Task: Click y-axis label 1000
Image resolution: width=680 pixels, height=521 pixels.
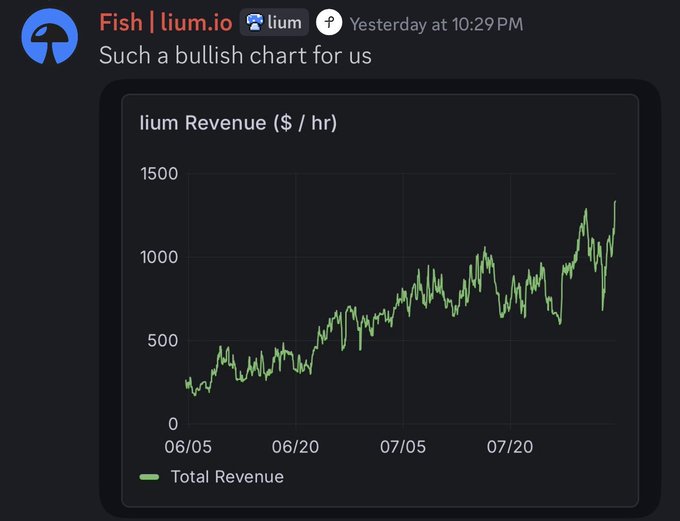Action: click(x=159, y=257)
